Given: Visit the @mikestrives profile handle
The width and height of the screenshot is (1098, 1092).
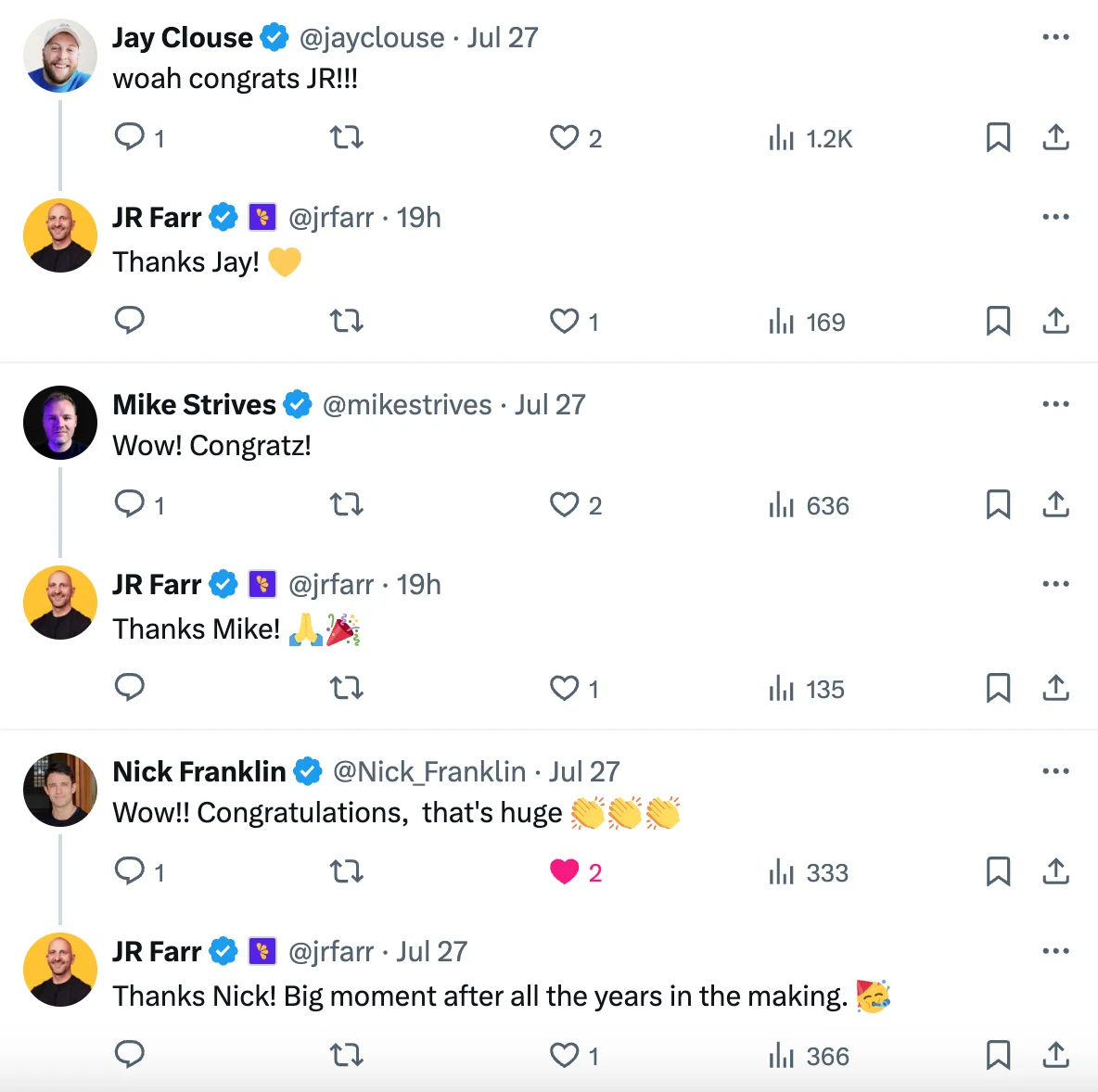Looking at the screenshot, I should tap(408, 404).
